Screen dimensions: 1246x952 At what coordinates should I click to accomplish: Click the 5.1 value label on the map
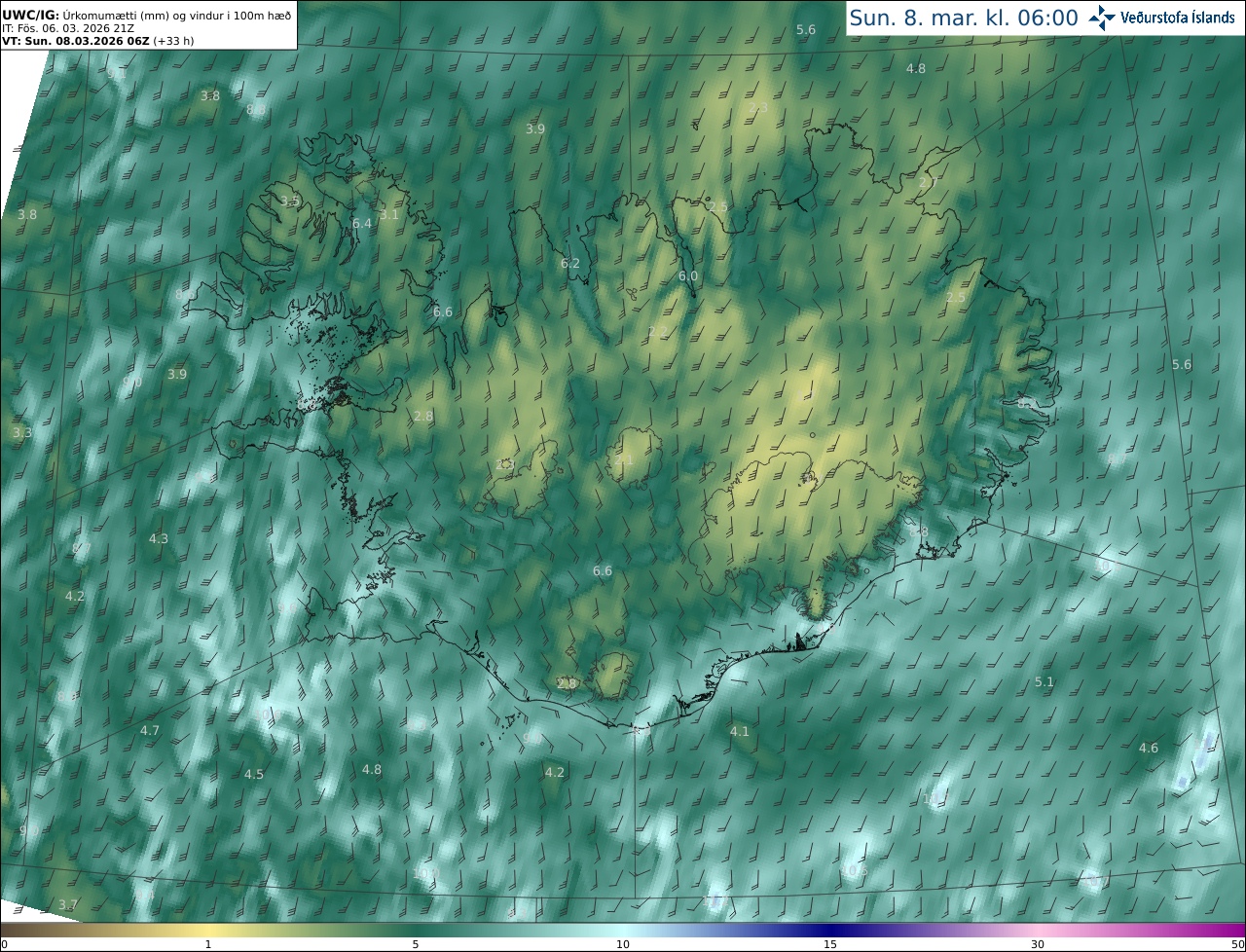tap(1044, 682)
